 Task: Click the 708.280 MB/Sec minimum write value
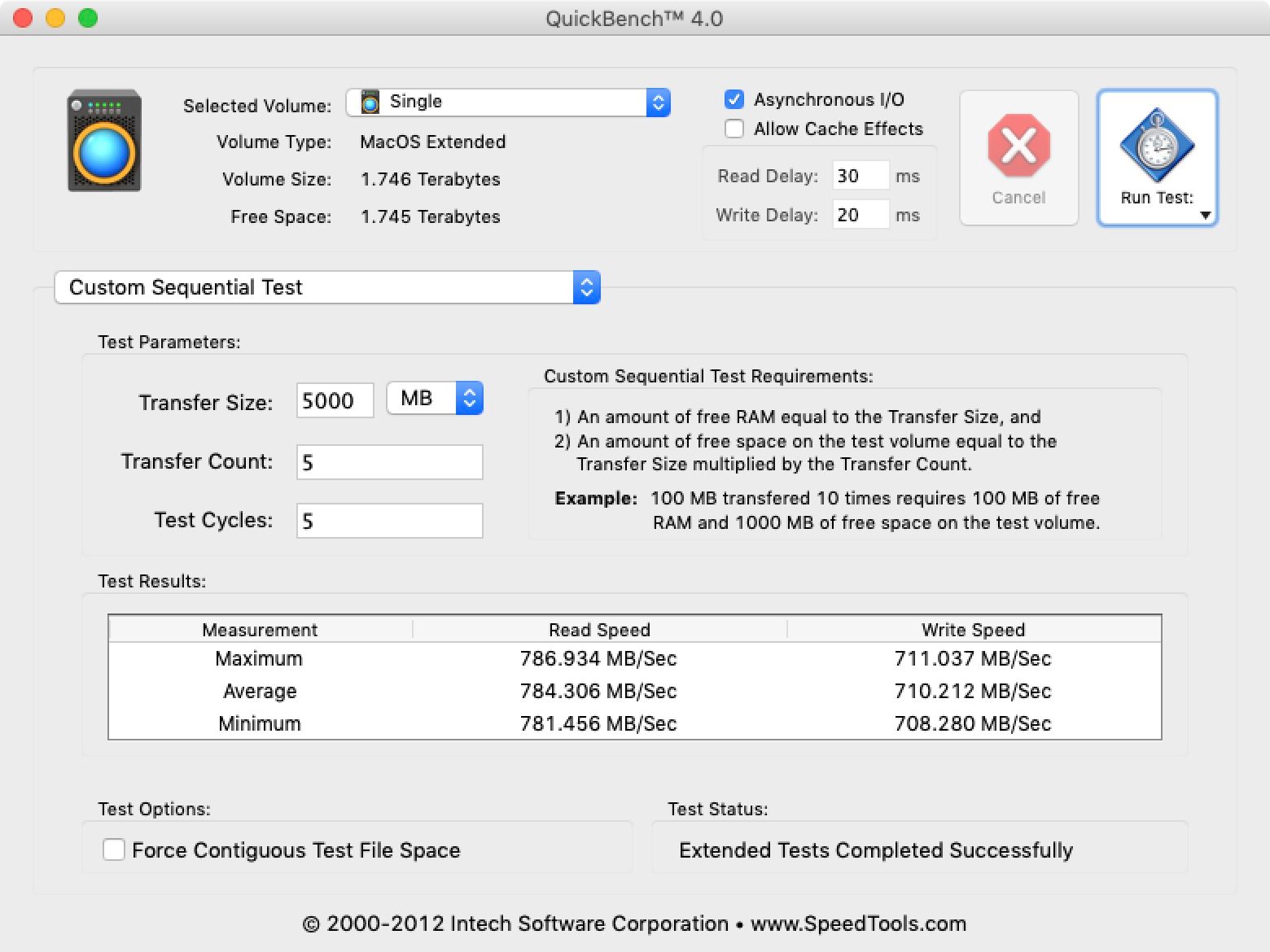pos(973,723)
